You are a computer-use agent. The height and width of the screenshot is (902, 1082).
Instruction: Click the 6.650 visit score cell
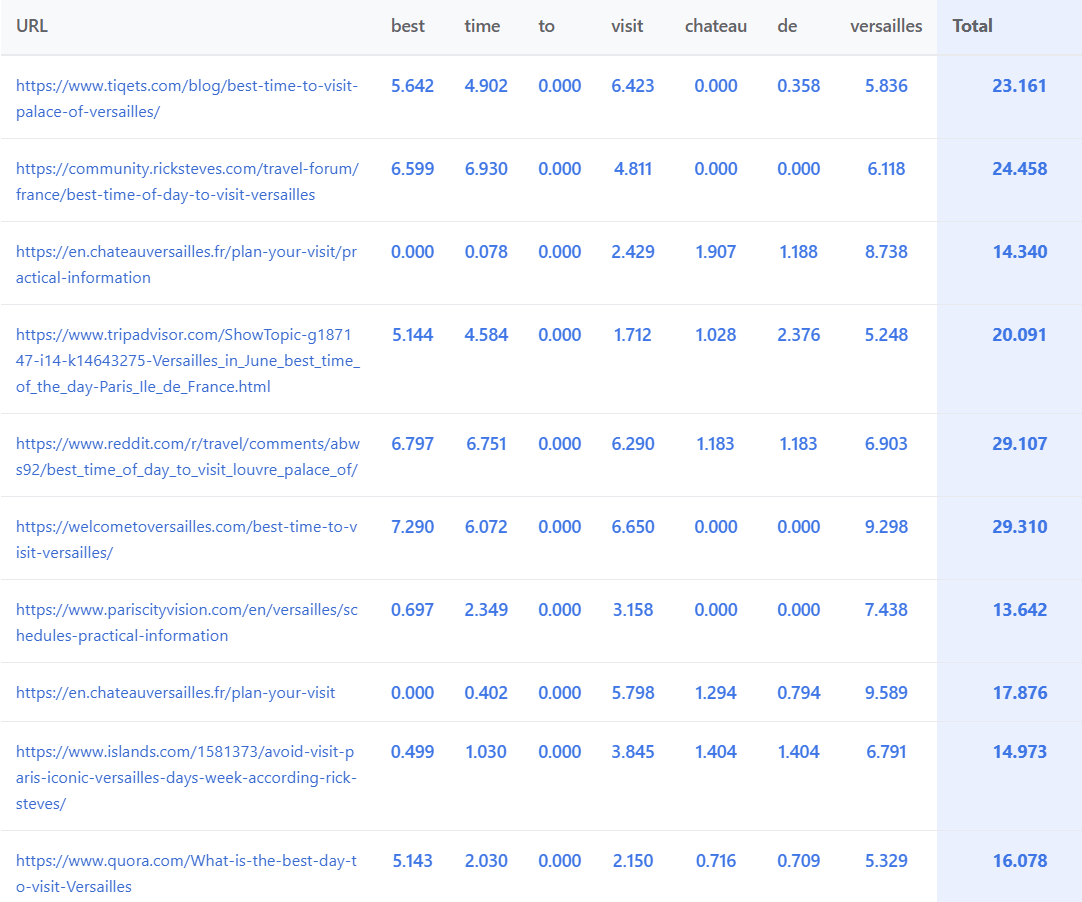633,526
